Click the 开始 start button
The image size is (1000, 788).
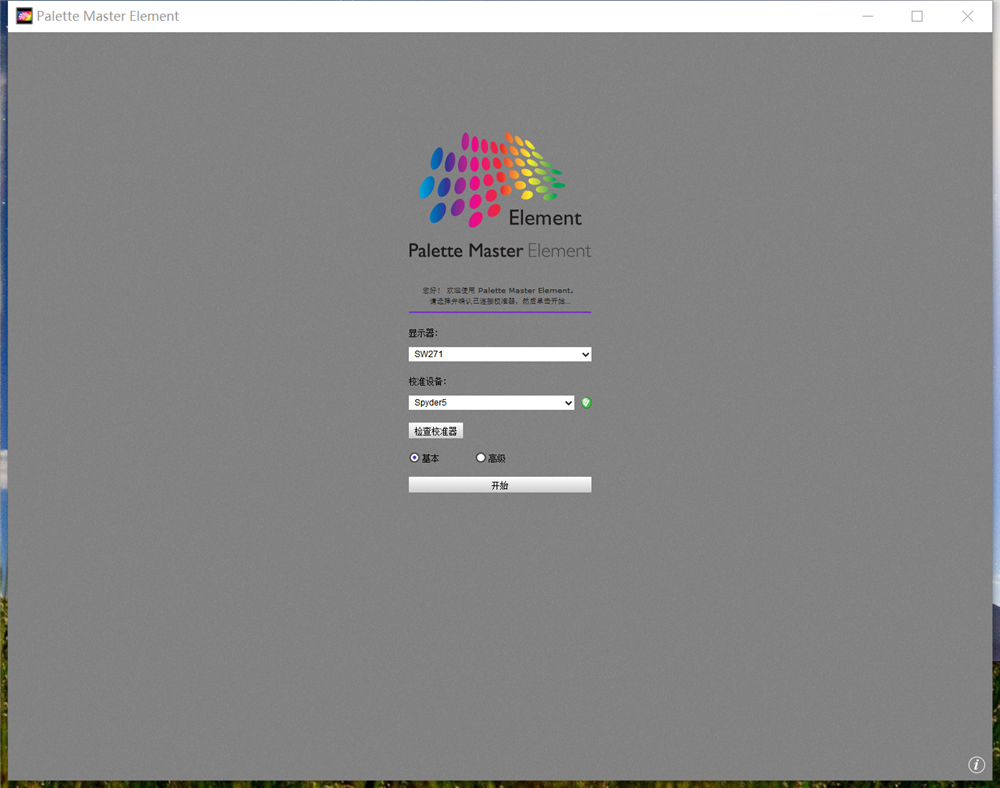(499, 485)
